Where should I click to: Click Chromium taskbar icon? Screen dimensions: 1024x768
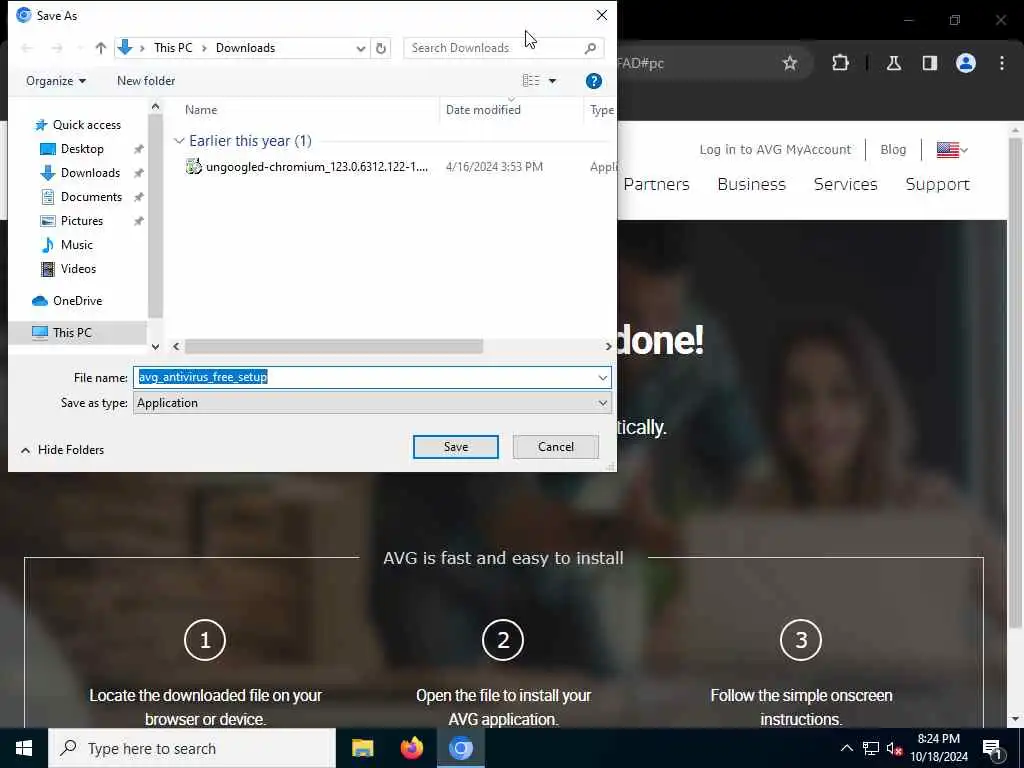[460, 748]
